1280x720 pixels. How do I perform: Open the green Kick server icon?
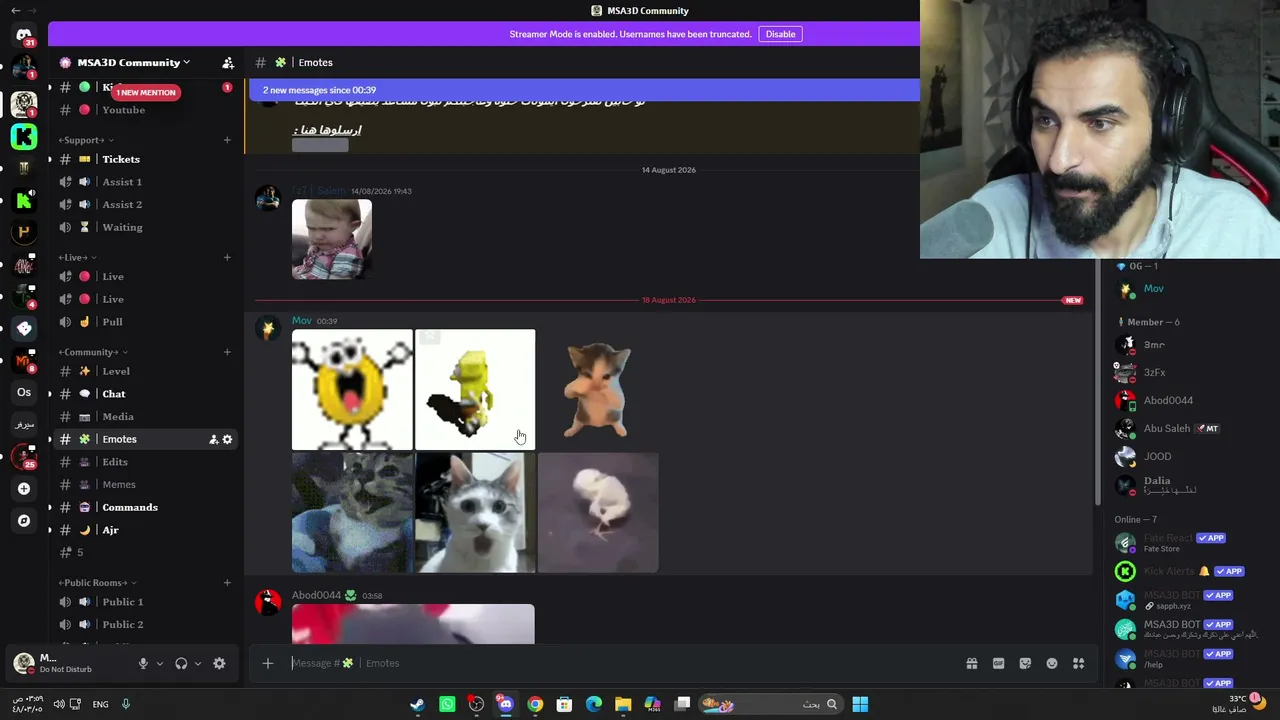click(24, 136)
